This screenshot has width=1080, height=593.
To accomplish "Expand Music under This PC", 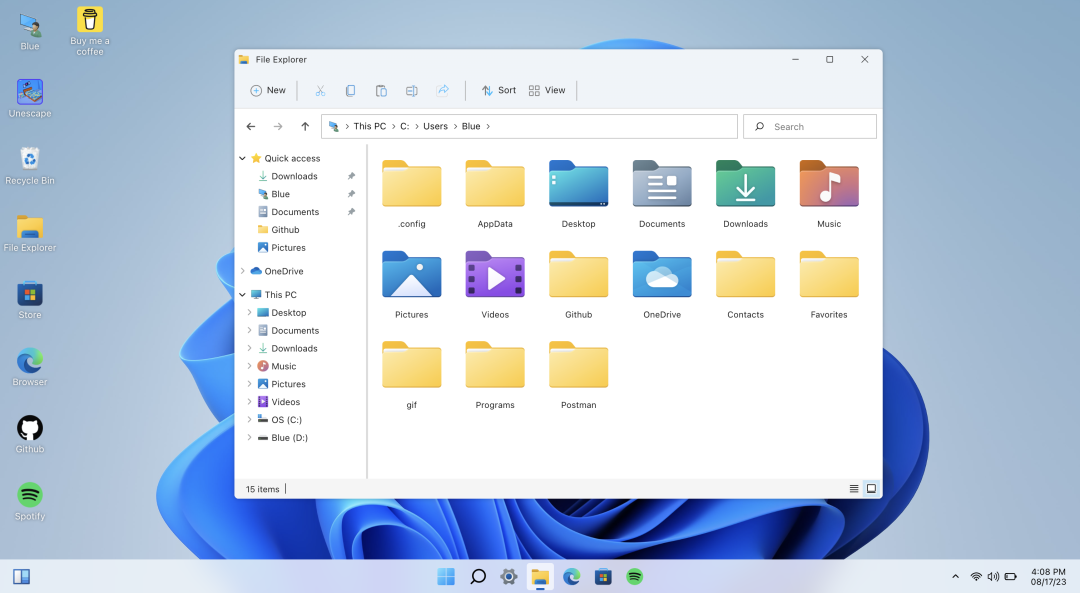I will pyautogui.click(x=249, y=366).
